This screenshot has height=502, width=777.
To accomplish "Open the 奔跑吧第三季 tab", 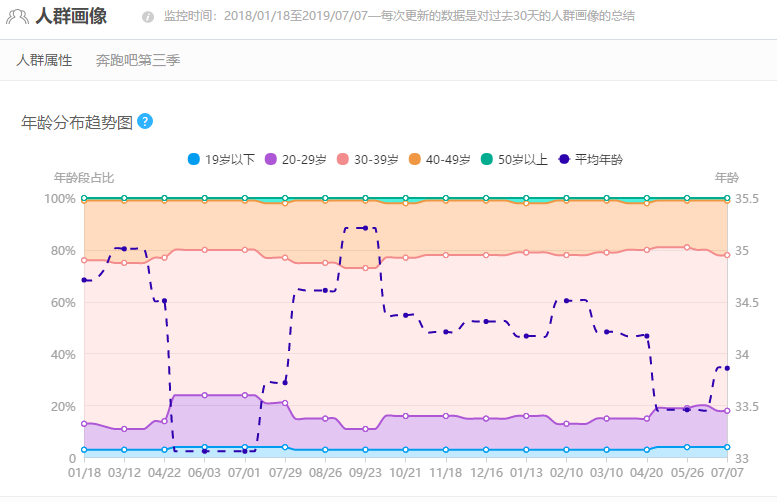I will (x=138, y=60).
